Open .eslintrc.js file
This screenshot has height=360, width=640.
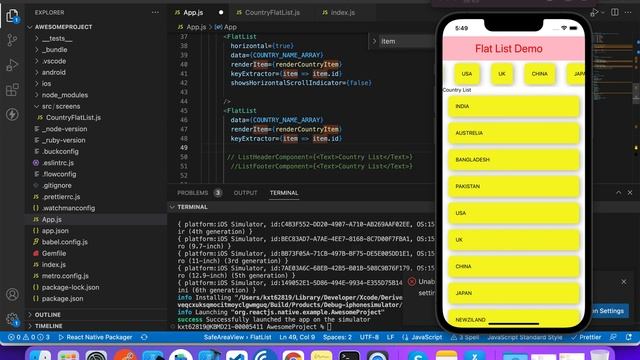(58, 163)
